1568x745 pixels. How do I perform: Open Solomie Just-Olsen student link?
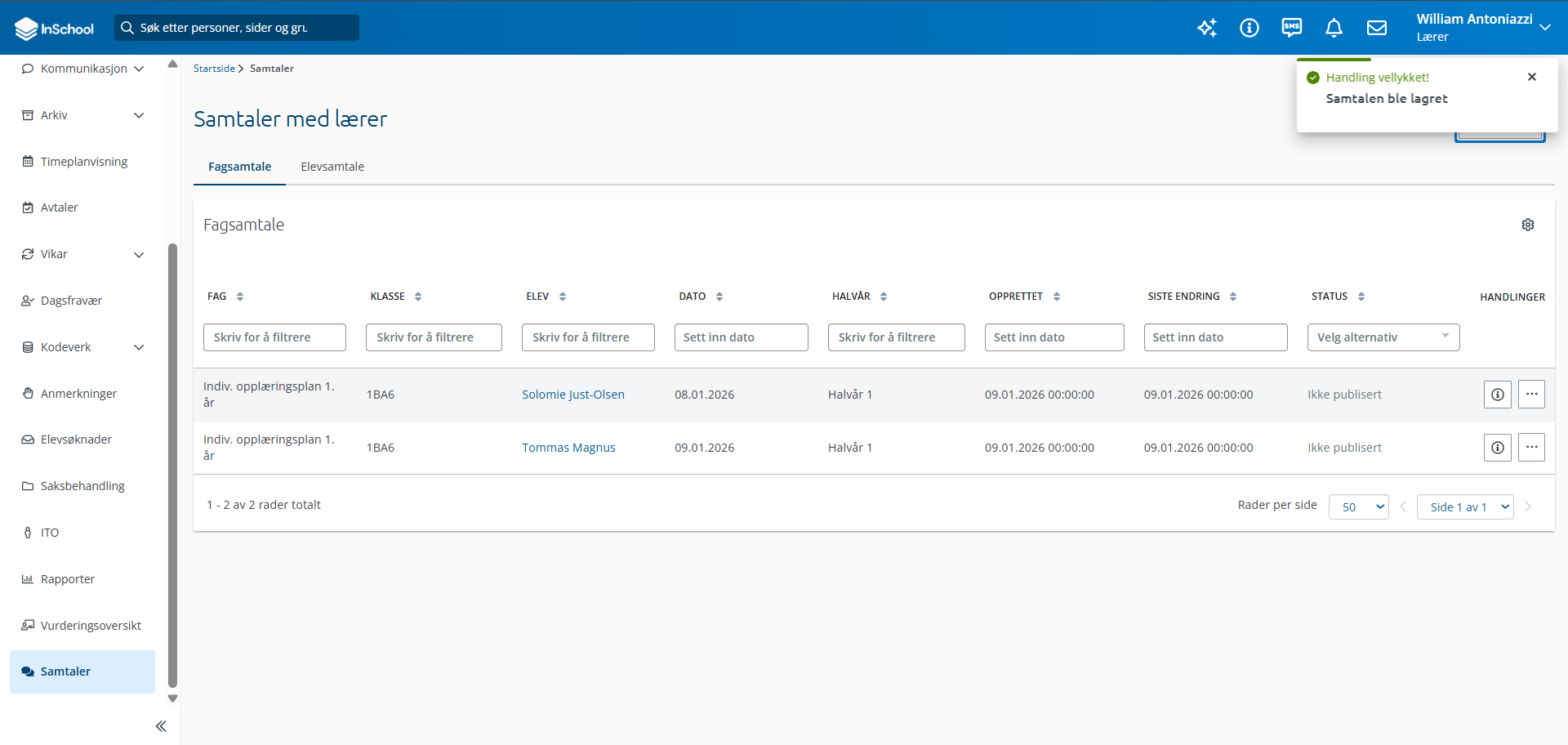(x=573, y=395)
